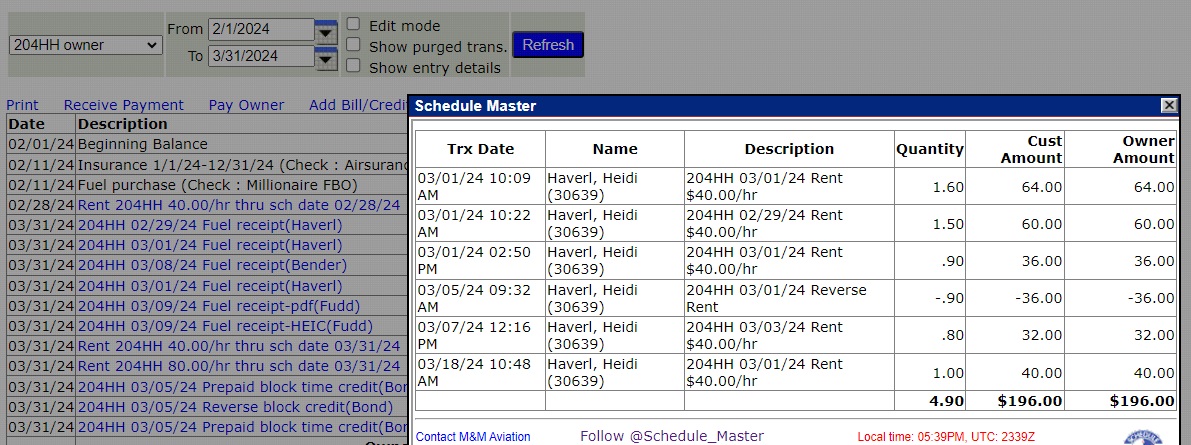Click the Owner Amount column header

1122,150
